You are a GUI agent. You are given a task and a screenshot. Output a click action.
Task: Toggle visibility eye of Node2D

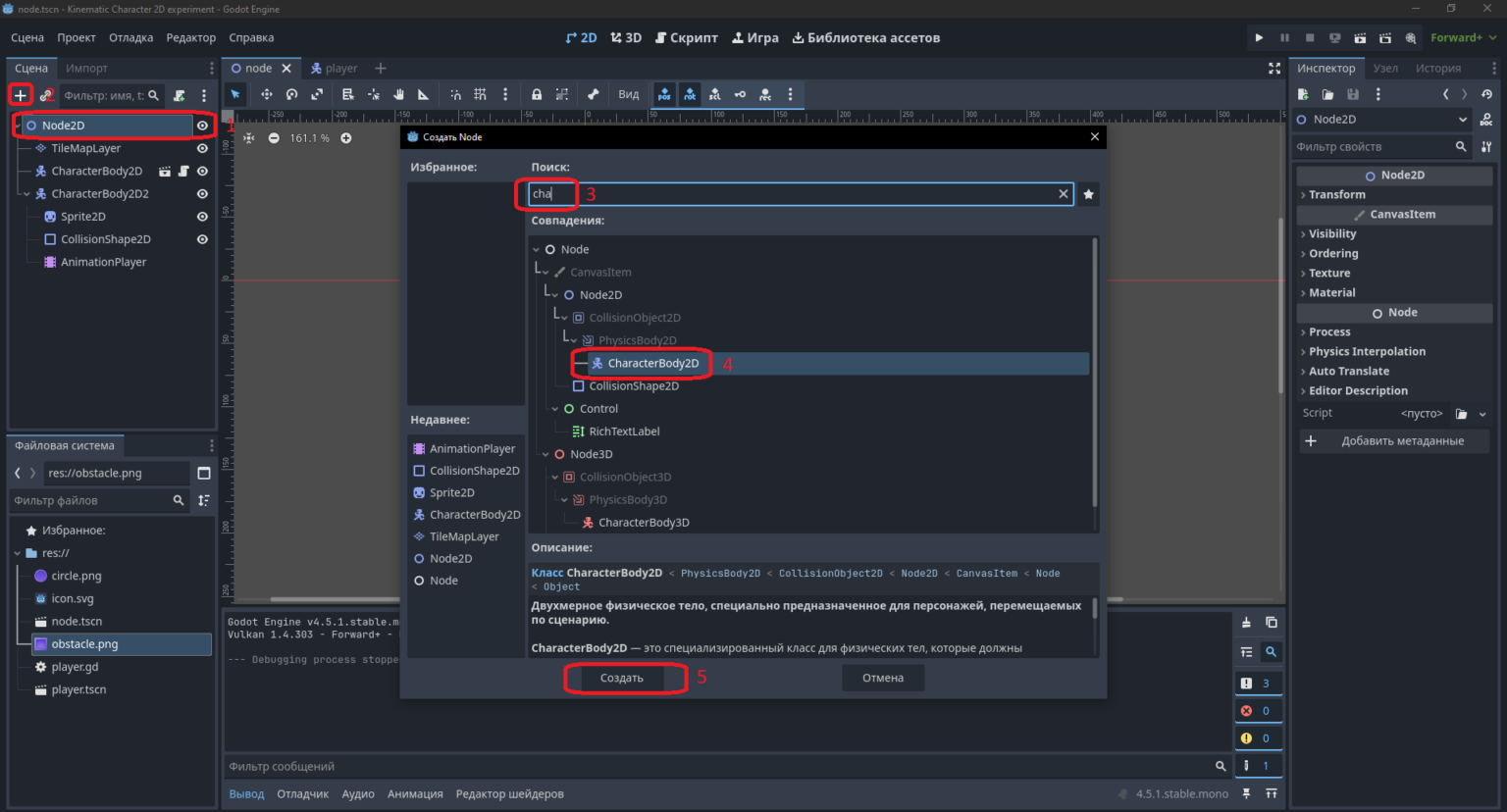point(202,126)
